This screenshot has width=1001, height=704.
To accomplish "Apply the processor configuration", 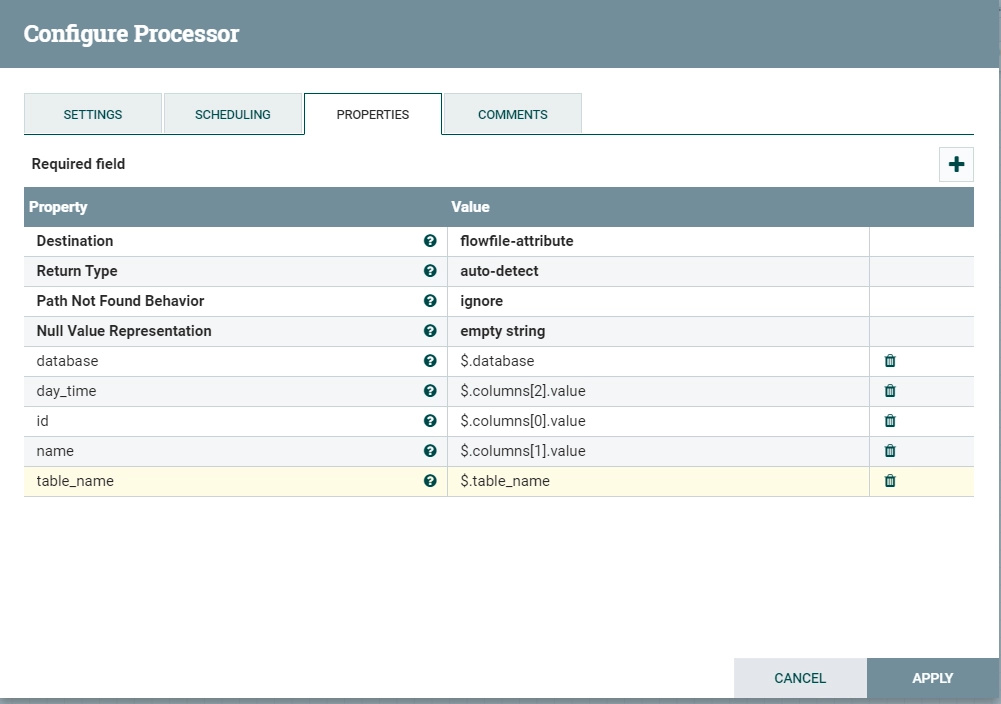I will click(x=932, y=678).
